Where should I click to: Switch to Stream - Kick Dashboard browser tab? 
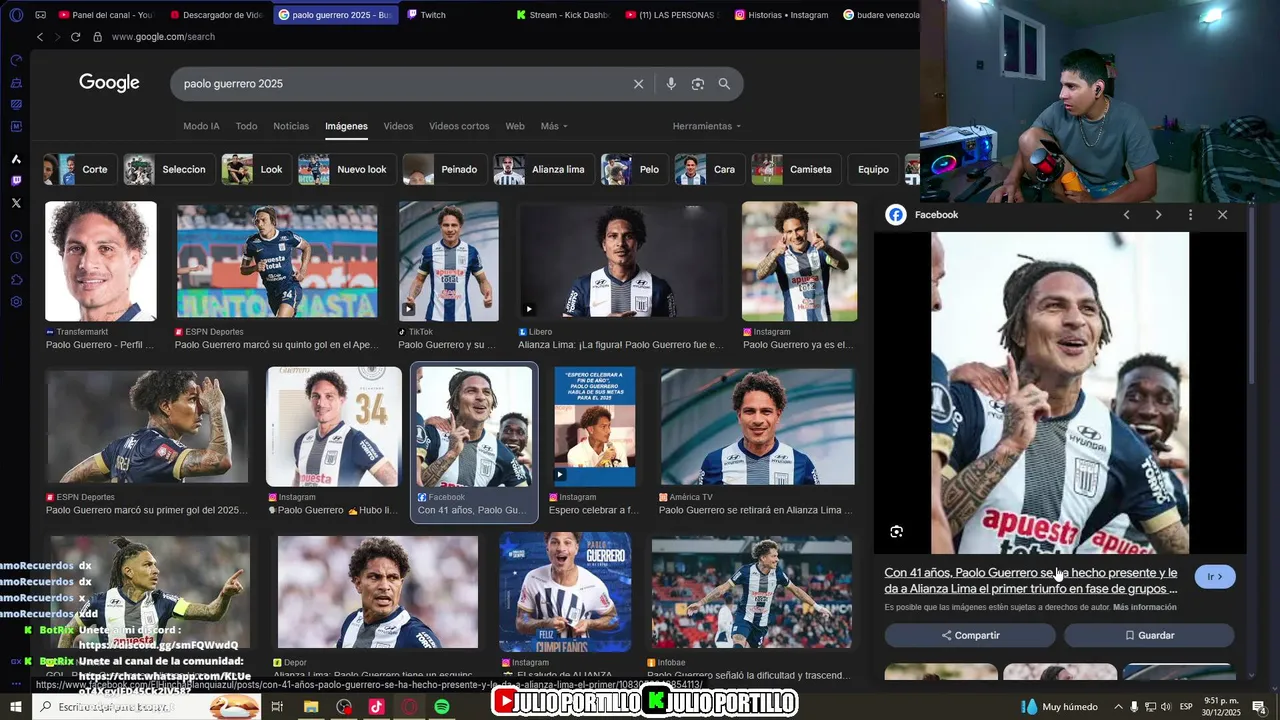click(562, 15)
